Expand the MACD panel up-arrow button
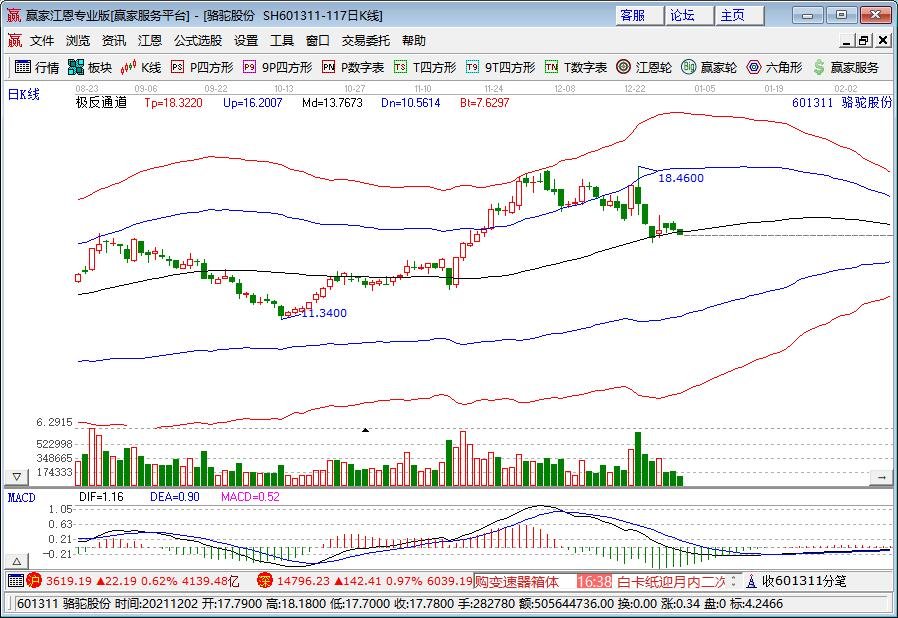 17,561
